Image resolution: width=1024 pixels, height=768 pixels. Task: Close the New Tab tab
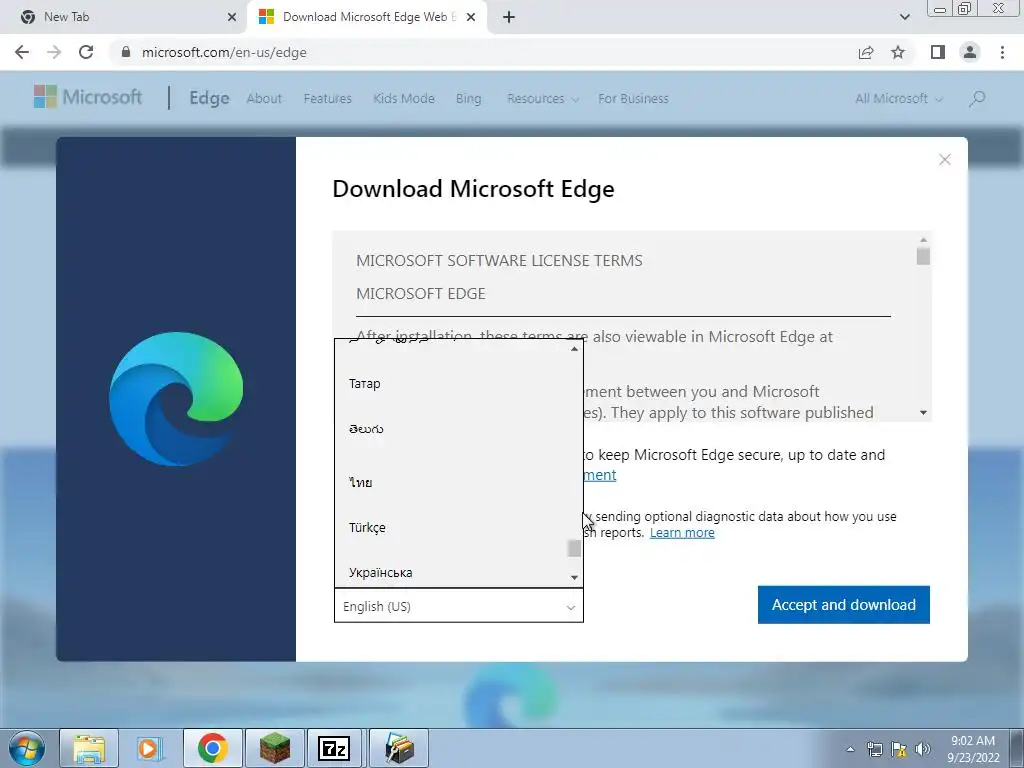(x=232, y=17)
